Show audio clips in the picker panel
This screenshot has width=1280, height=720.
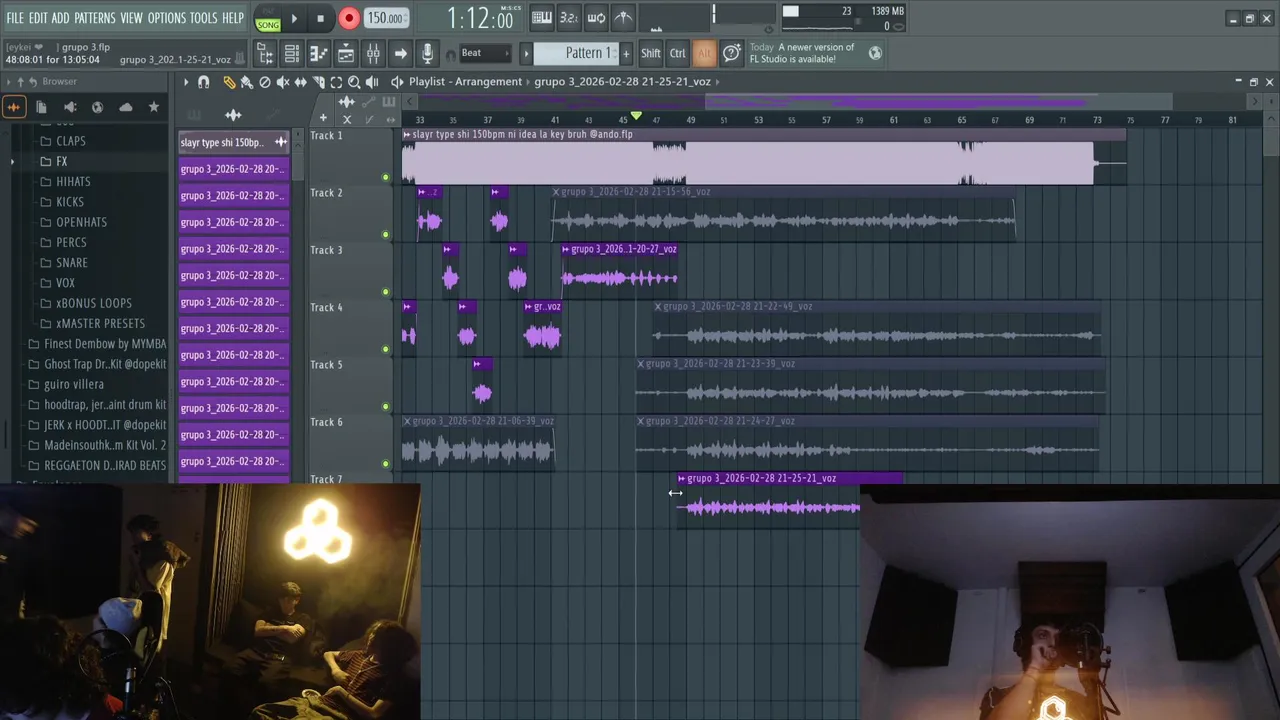[233, 115]
